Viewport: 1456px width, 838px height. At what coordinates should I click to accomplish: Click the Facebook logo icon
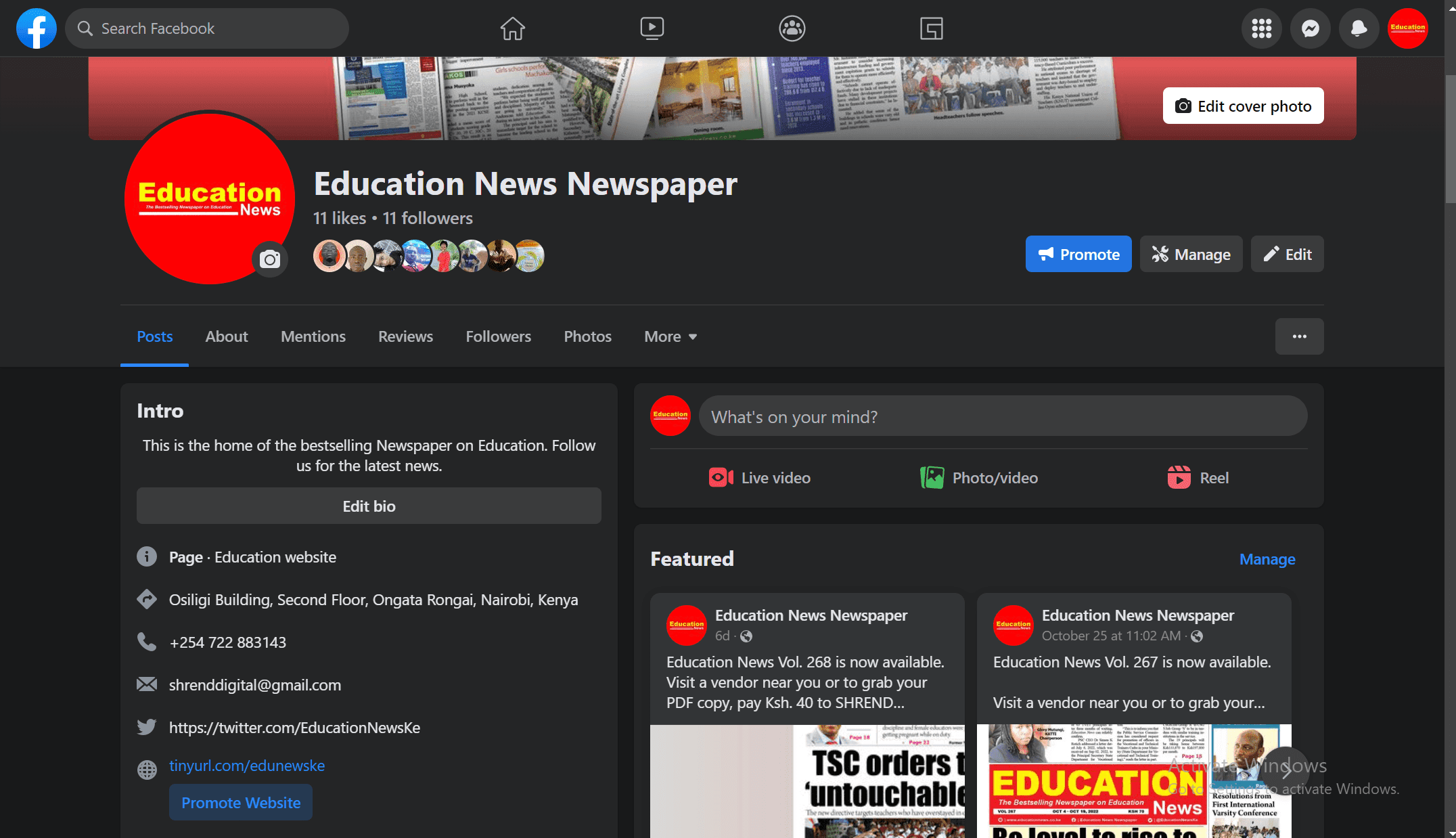37,28
